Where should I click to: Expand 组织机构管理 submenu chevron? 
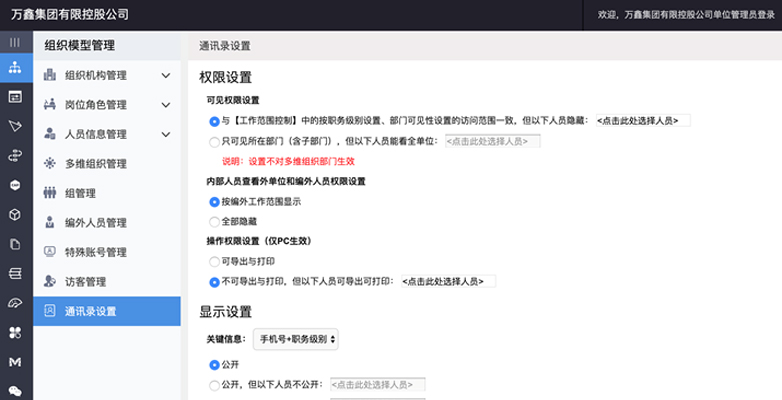tap(166, 75)
